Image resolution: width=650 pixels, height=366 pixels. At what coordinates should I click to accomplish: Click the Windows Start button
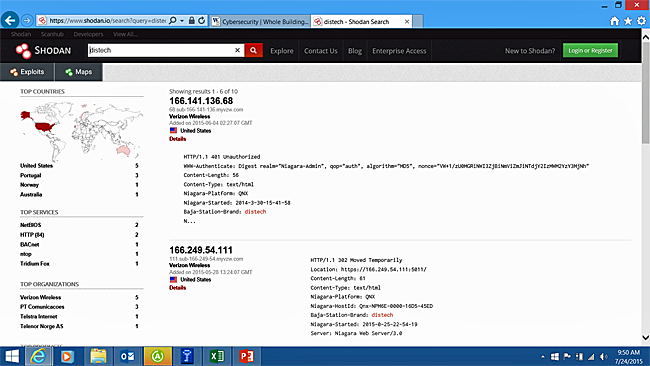12,356
